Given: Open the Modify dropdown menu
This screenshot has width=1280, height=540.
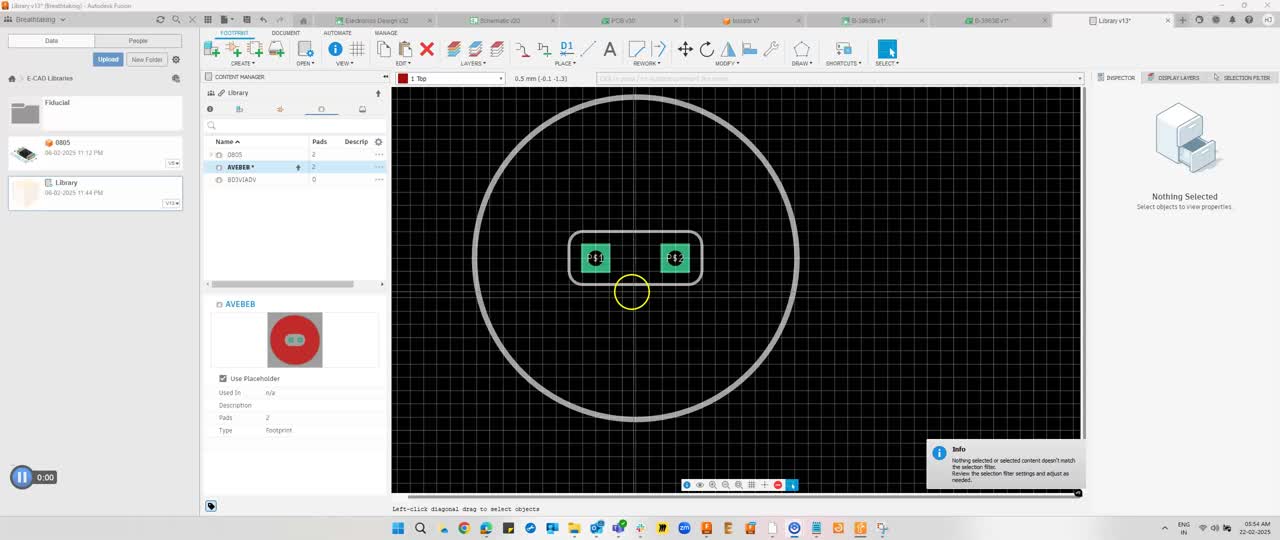Looking at the screenshot, I should point(727,63).
